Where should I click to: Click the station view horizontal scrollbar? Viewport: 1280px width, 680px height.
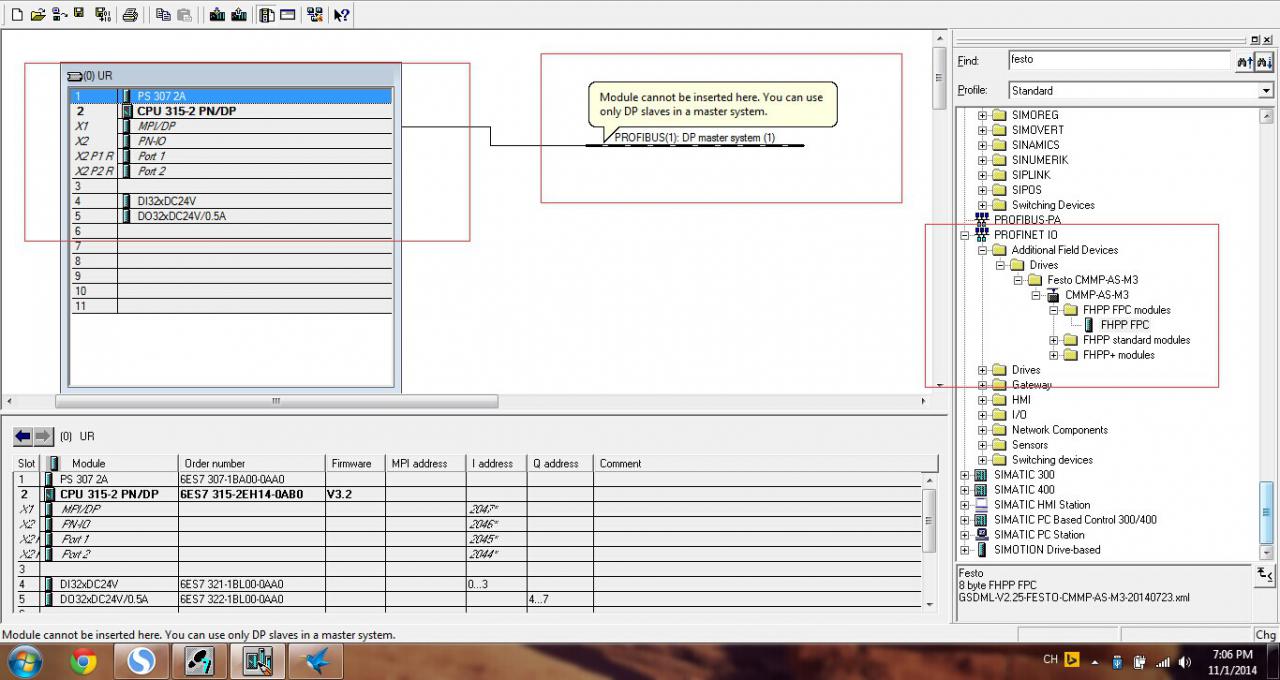click(277, 402)
